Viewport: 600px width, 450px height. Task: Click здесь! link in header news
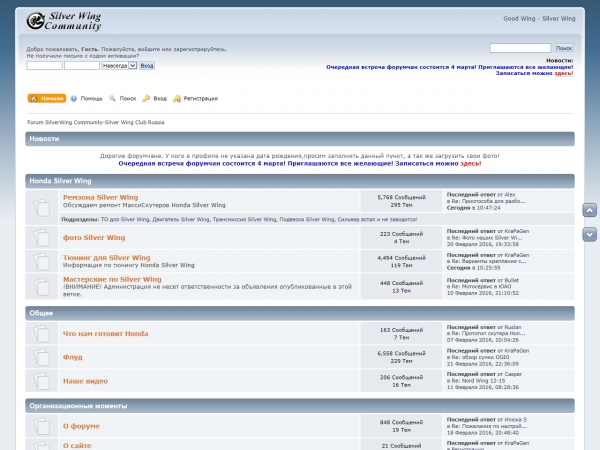coord(564,73)
